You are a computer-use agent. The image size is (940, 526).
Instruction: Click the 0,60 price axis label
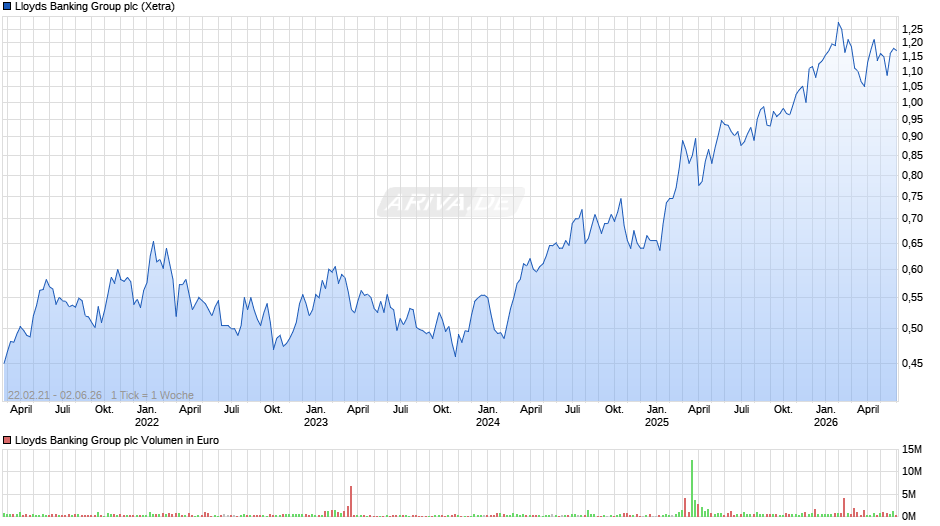(x=912, y=270)
